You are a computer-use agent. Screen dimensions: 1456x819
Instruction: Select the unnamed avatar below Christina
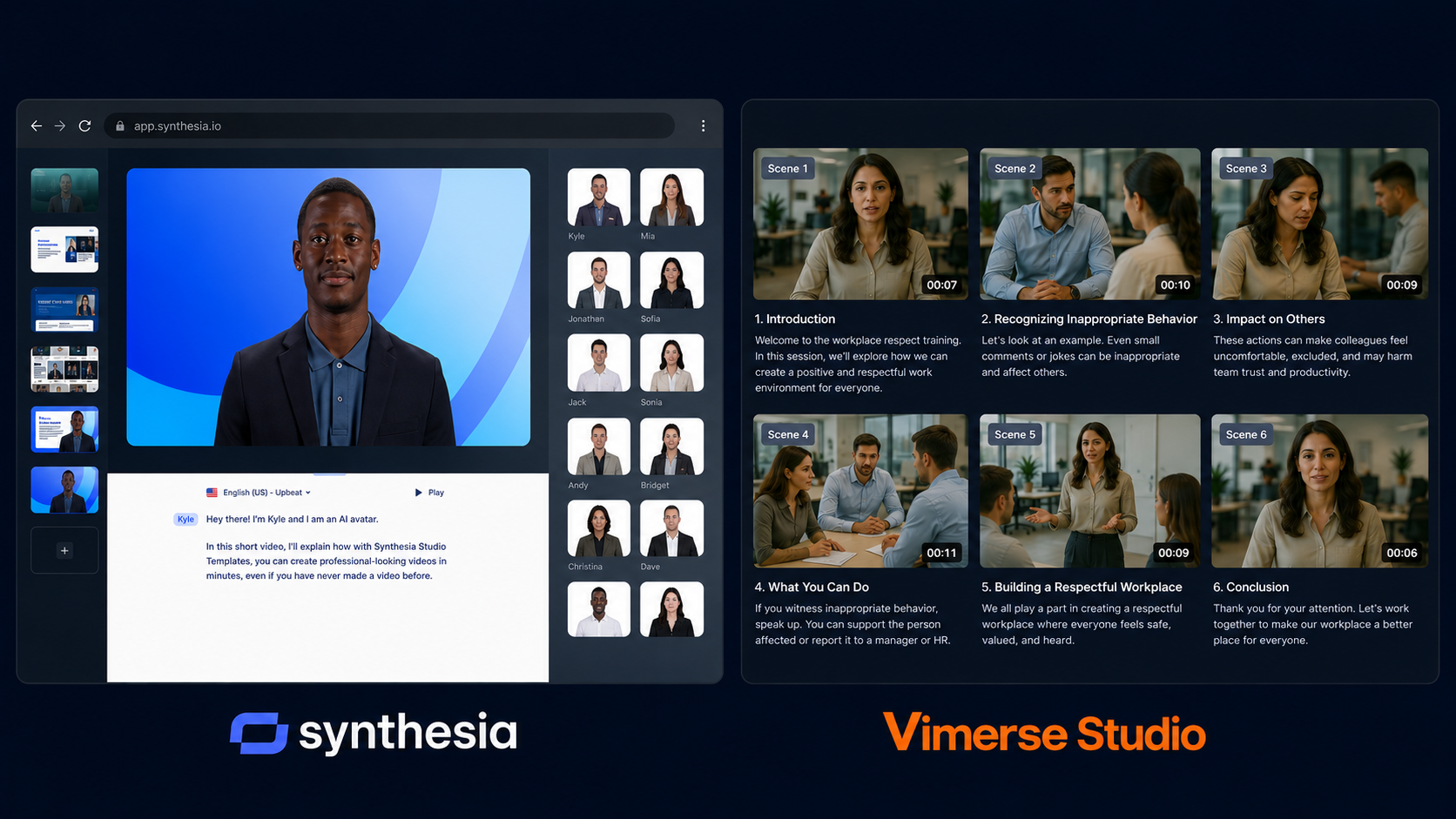[x=599, y=609]
